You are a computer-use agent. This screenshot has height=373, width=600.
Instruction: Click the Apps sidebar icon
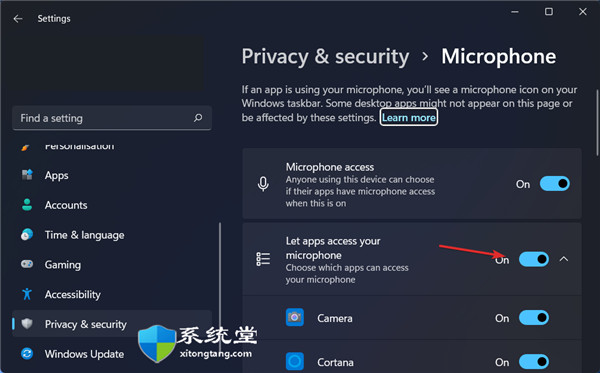coord(27,175)
